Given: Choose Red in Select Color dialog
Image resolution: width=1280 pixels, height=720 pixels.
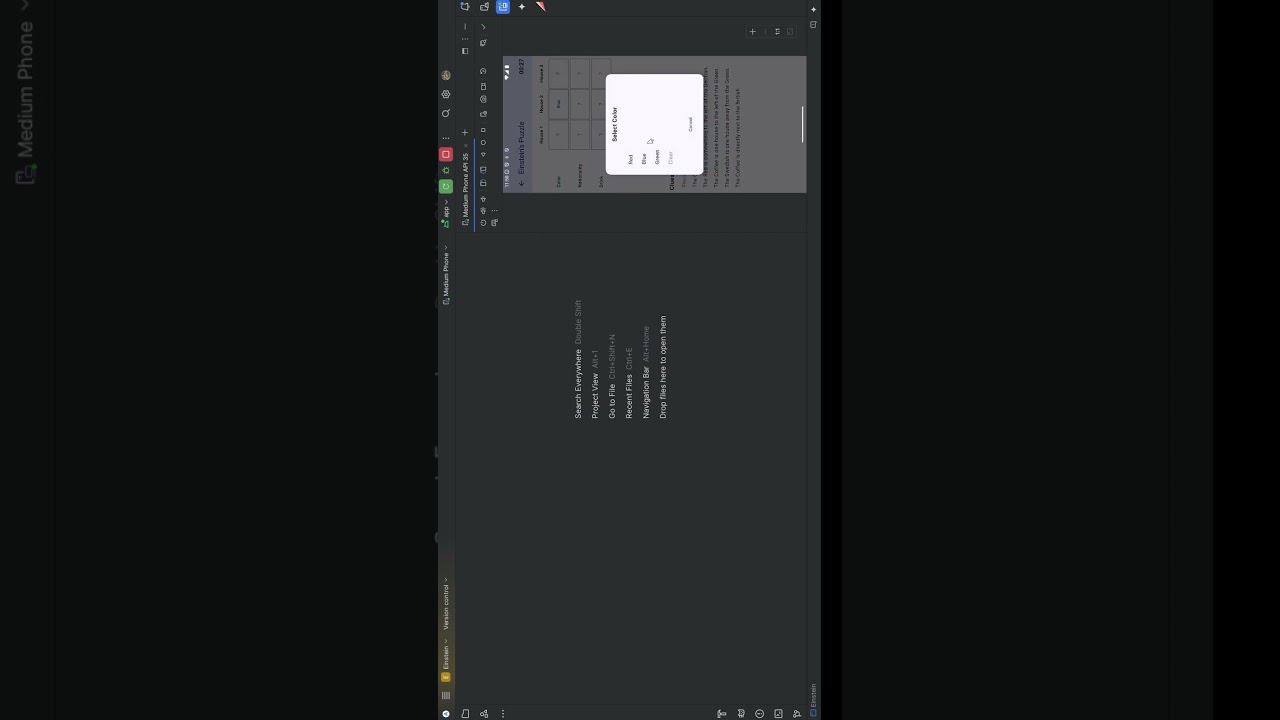Looking at the screenshot, I should (631, 159).
